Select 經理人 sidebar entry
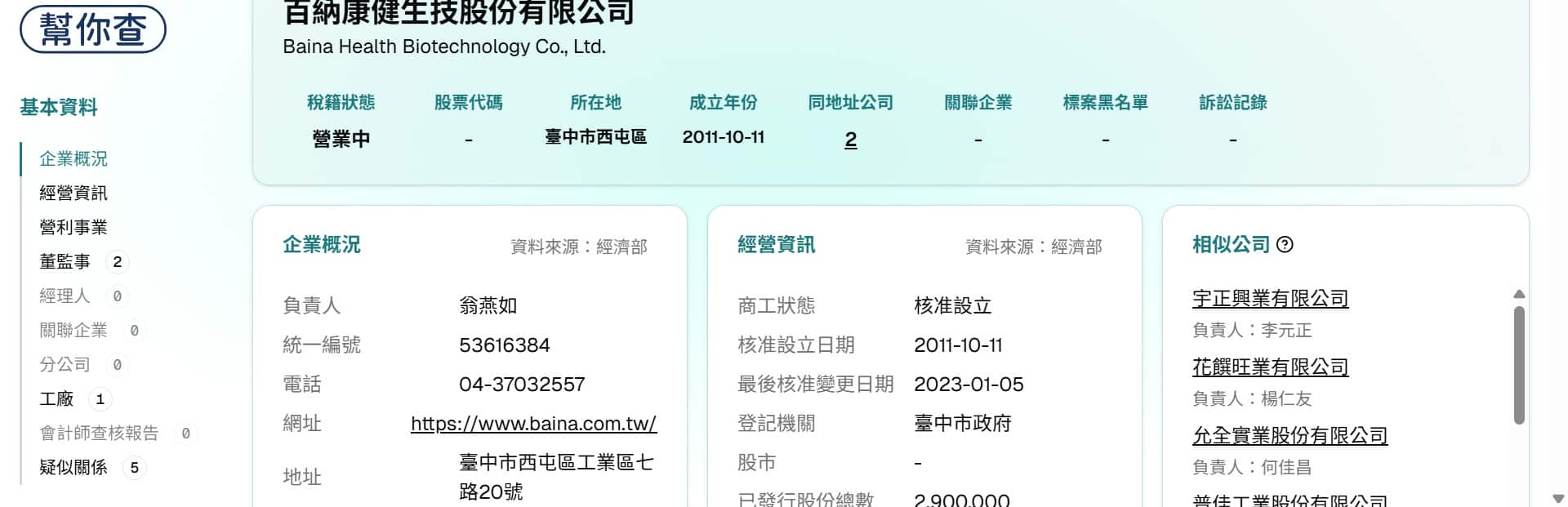This screenshot has width=1568, height=507. tap(65, 296)
